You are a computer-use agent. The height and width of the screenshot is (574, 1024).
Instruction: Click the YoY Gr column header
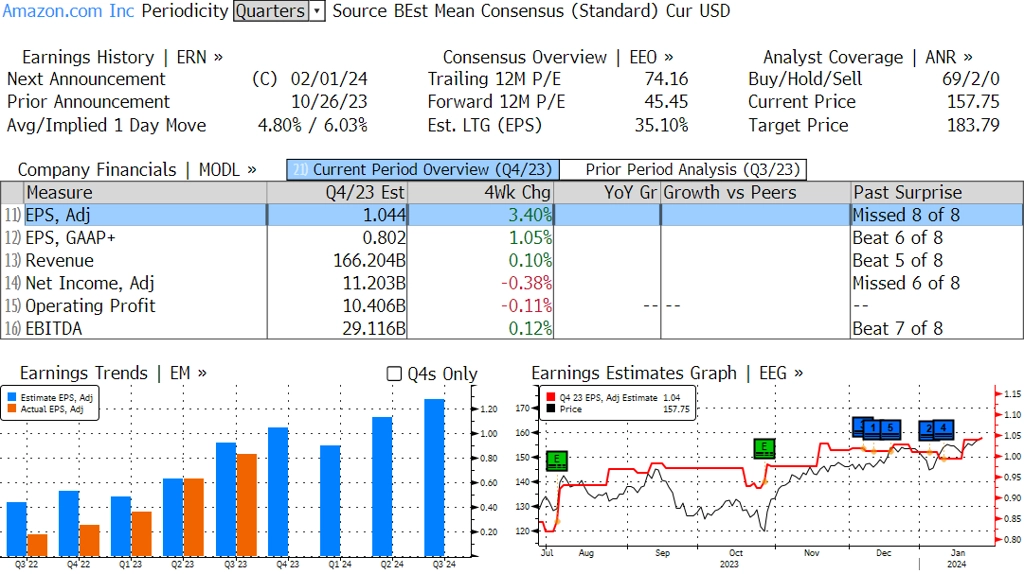(607, 193)
